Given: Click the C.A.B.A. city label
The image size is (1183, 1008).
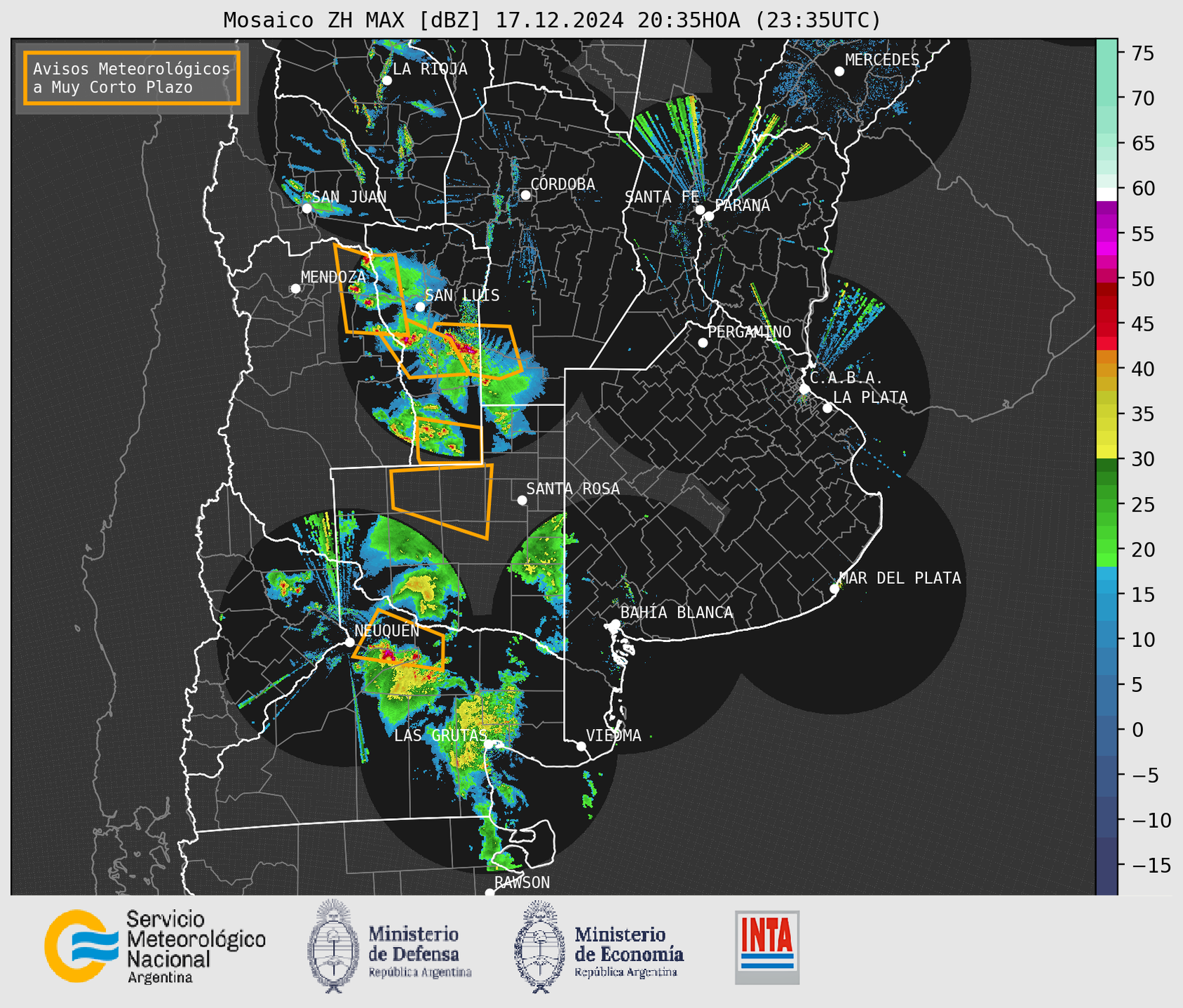Looking at the screenshot, I should click(x=846, y=378).
